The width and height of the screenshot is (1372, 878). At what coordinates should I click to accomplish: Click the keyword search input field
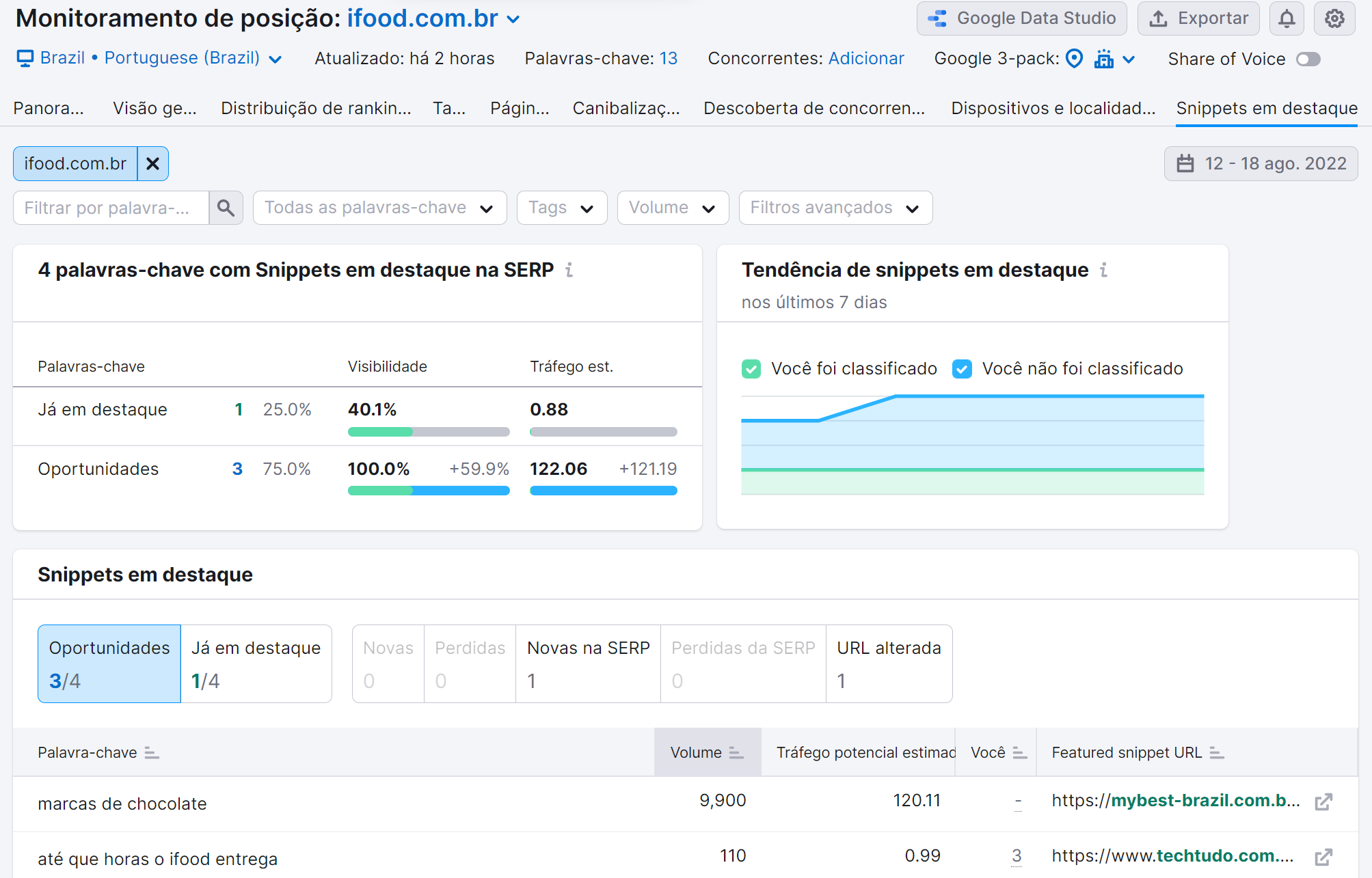111,207
